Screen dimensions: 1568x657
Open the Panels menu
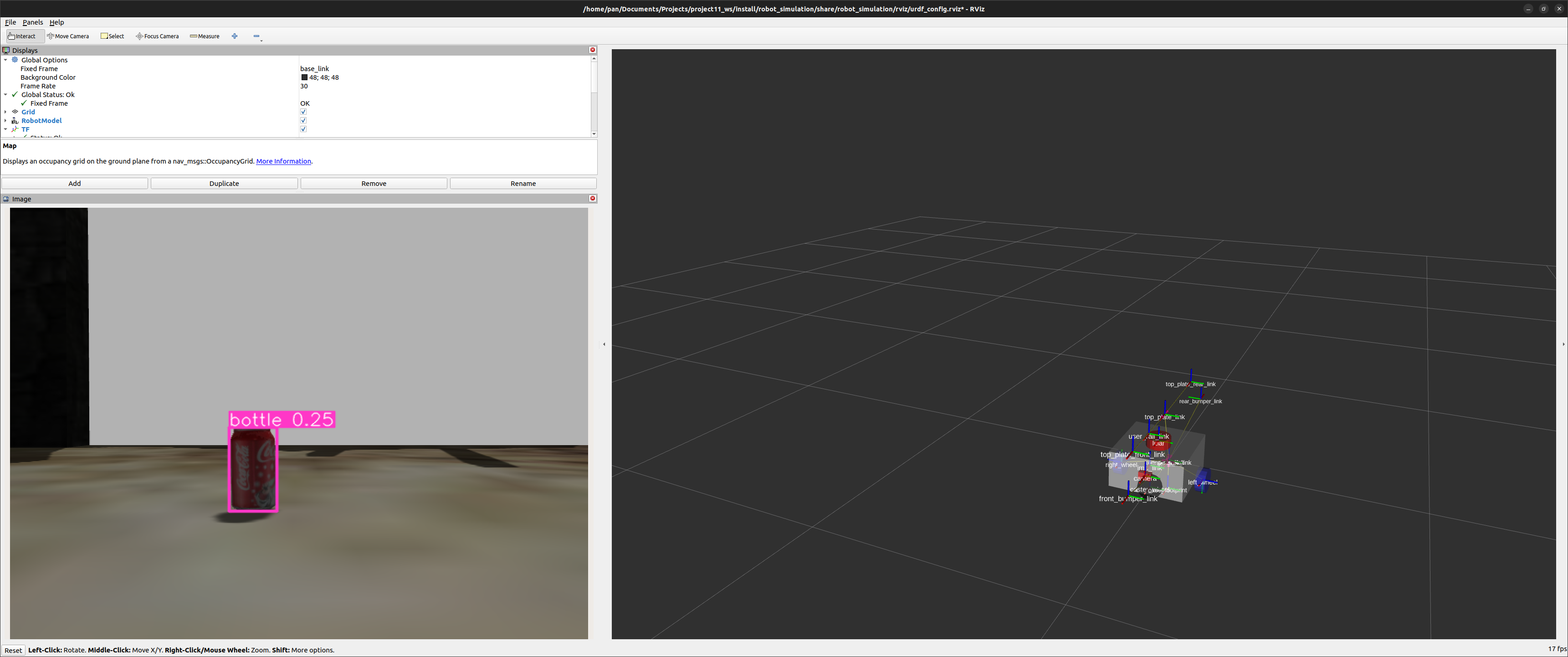click(x=33, y=22)
